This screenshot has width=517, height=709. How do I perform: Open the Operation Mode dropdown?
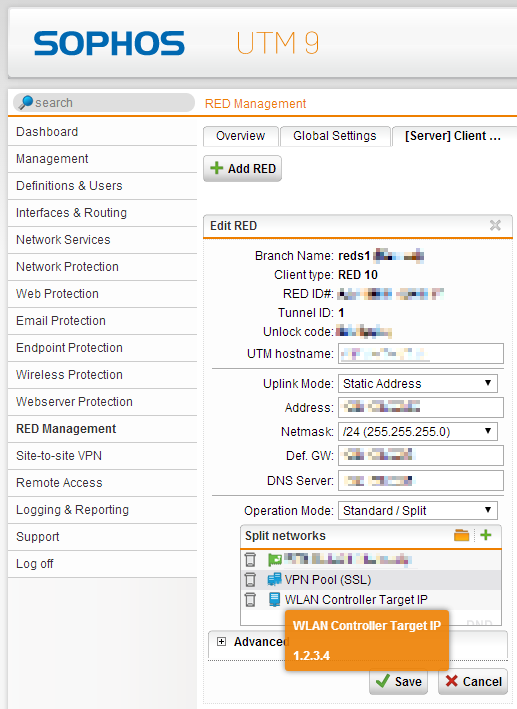point(417,510)
